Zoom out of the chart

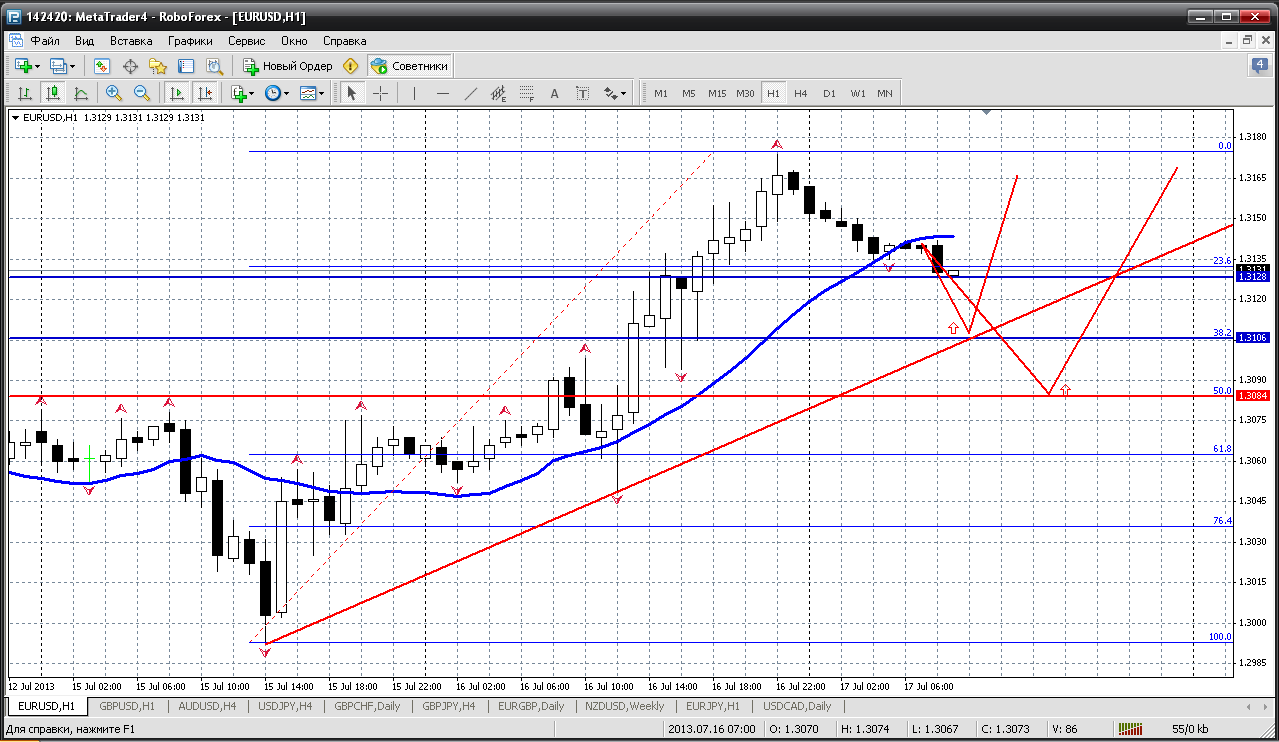point(142,93)
